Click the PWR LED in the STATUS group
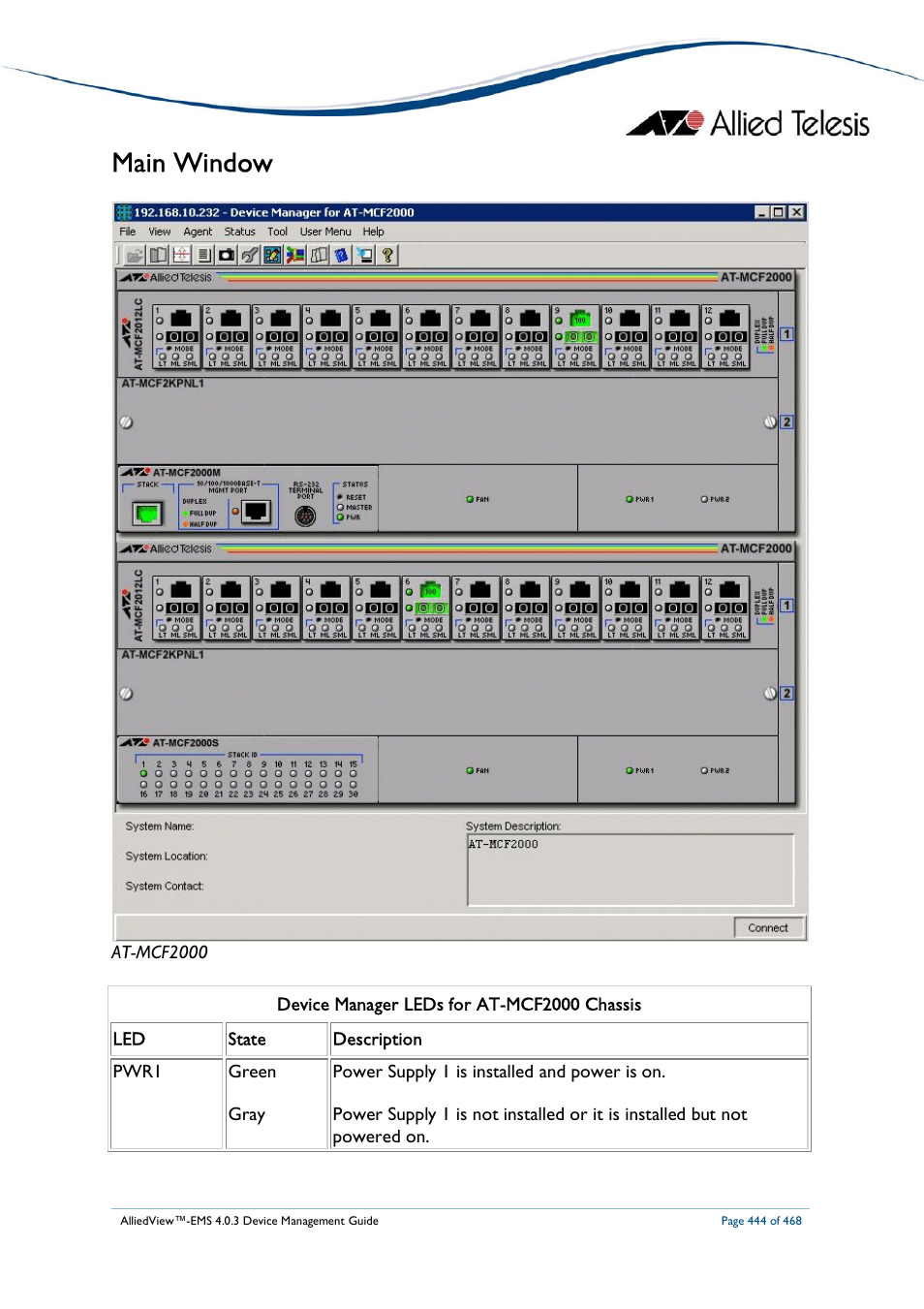Screen dimensions: 924x1309 [340, 517]
